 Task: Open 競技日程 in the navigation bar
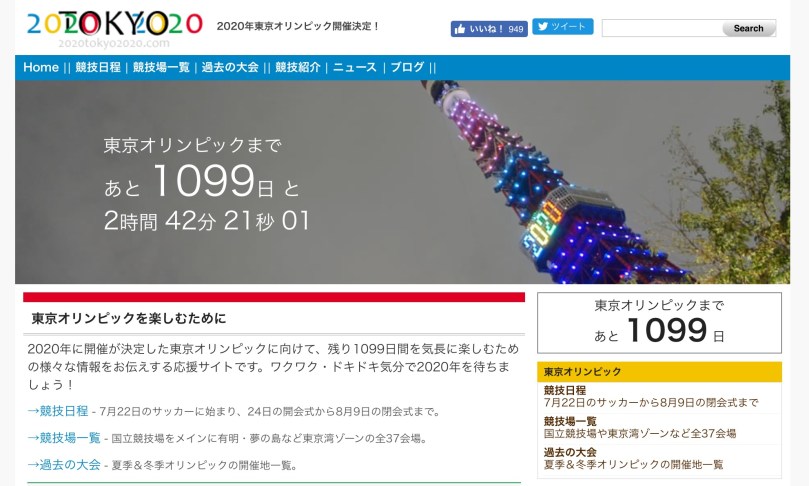98,67
